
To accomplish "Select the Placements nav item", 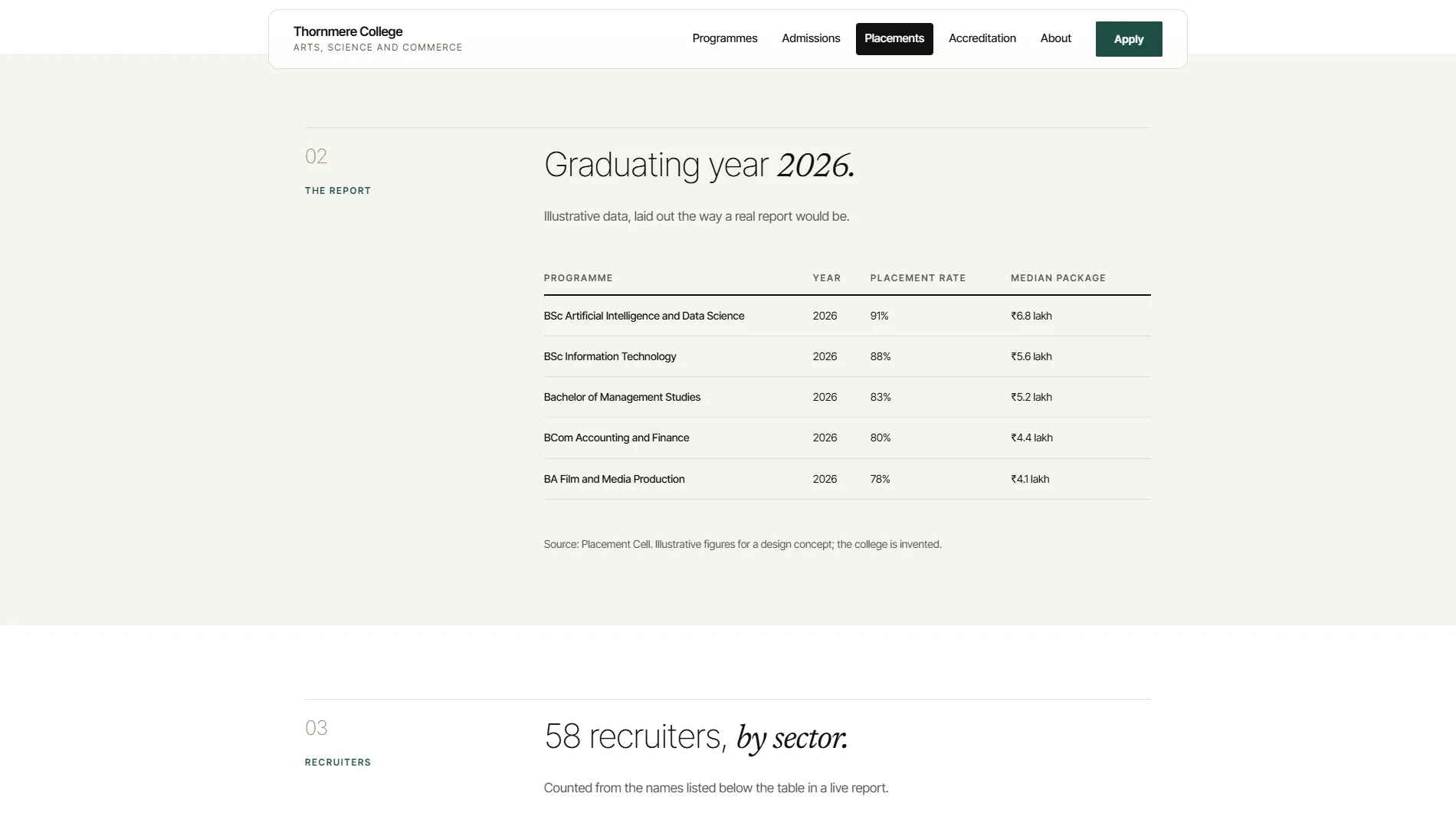I will tap(894, 38).
